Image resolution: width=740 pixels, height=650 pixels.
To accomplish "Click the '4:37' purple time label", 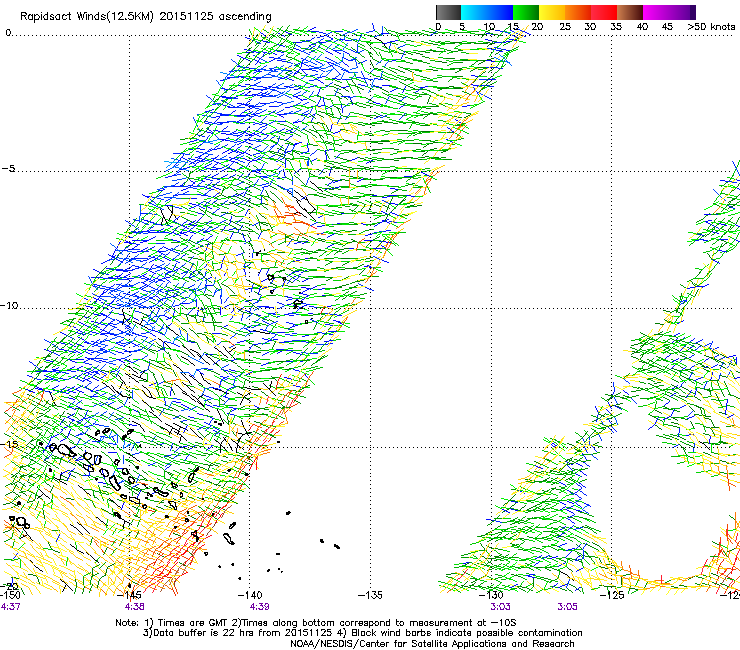I will click(10, 607).
